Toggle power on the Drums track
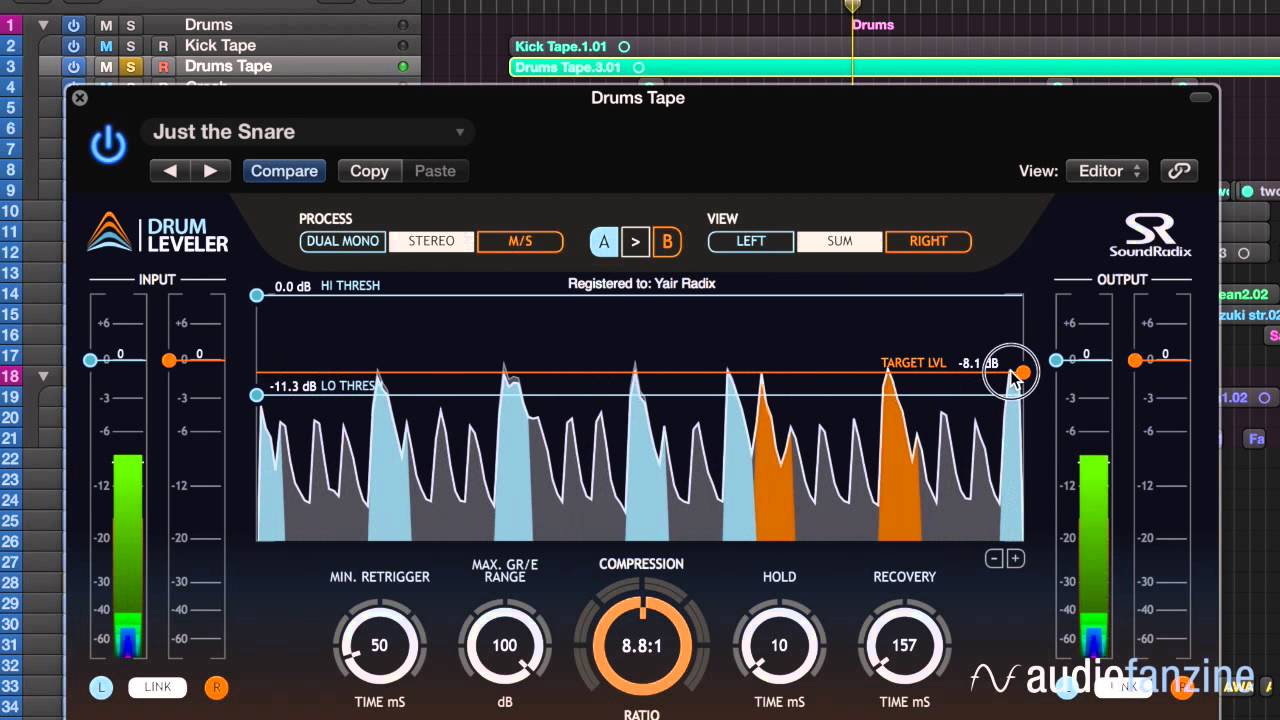 pyautogui.click(x=73, y=25)
